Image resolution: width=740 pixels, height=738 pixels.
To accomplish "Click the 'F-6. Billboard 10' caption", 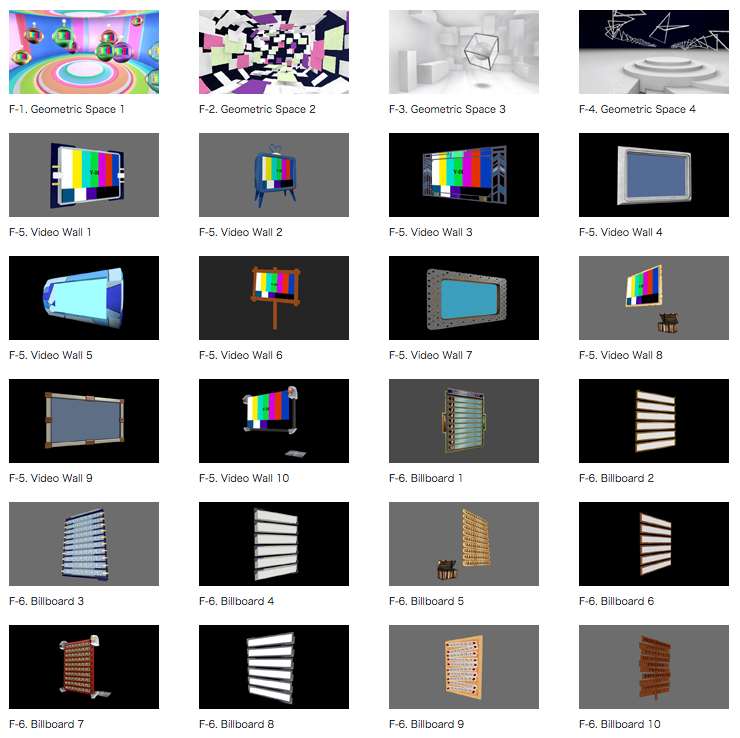I will pos(620,724).
